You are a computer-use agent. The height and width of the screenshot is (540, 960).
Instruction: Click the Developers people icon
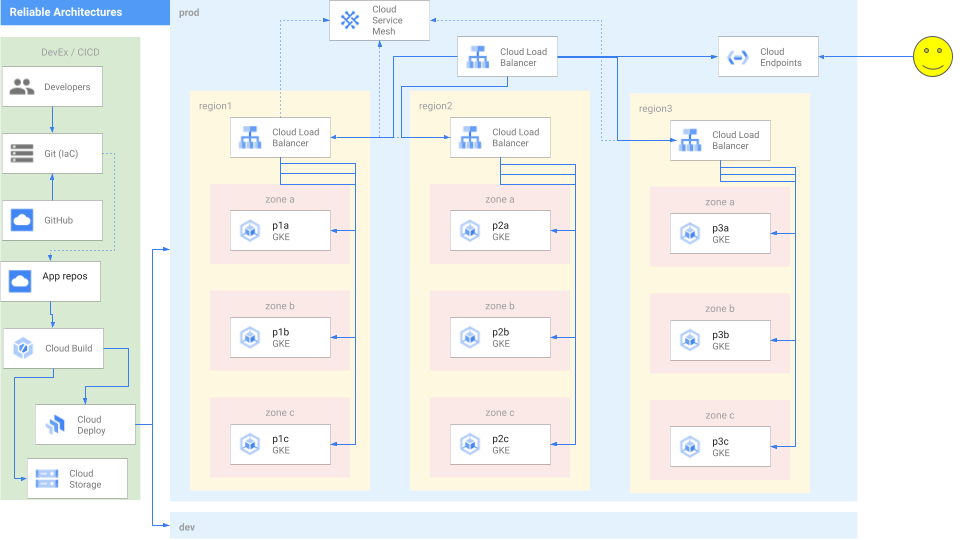click(x=22, y=87)
